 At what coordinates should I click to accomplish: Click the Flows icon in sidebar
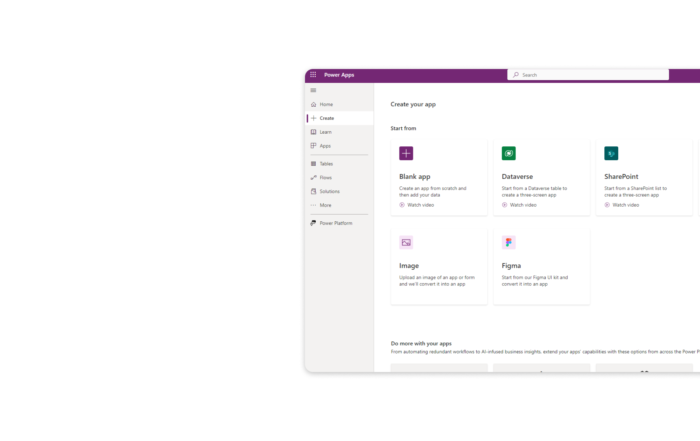[313, 178]
